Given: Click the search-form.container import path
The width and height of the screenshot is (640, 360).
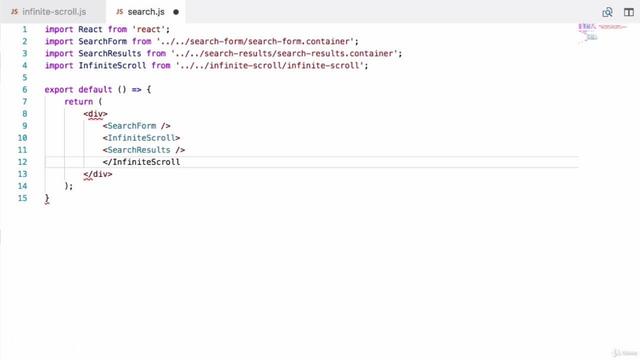Looking at the screenshot, I should [257, 41].
